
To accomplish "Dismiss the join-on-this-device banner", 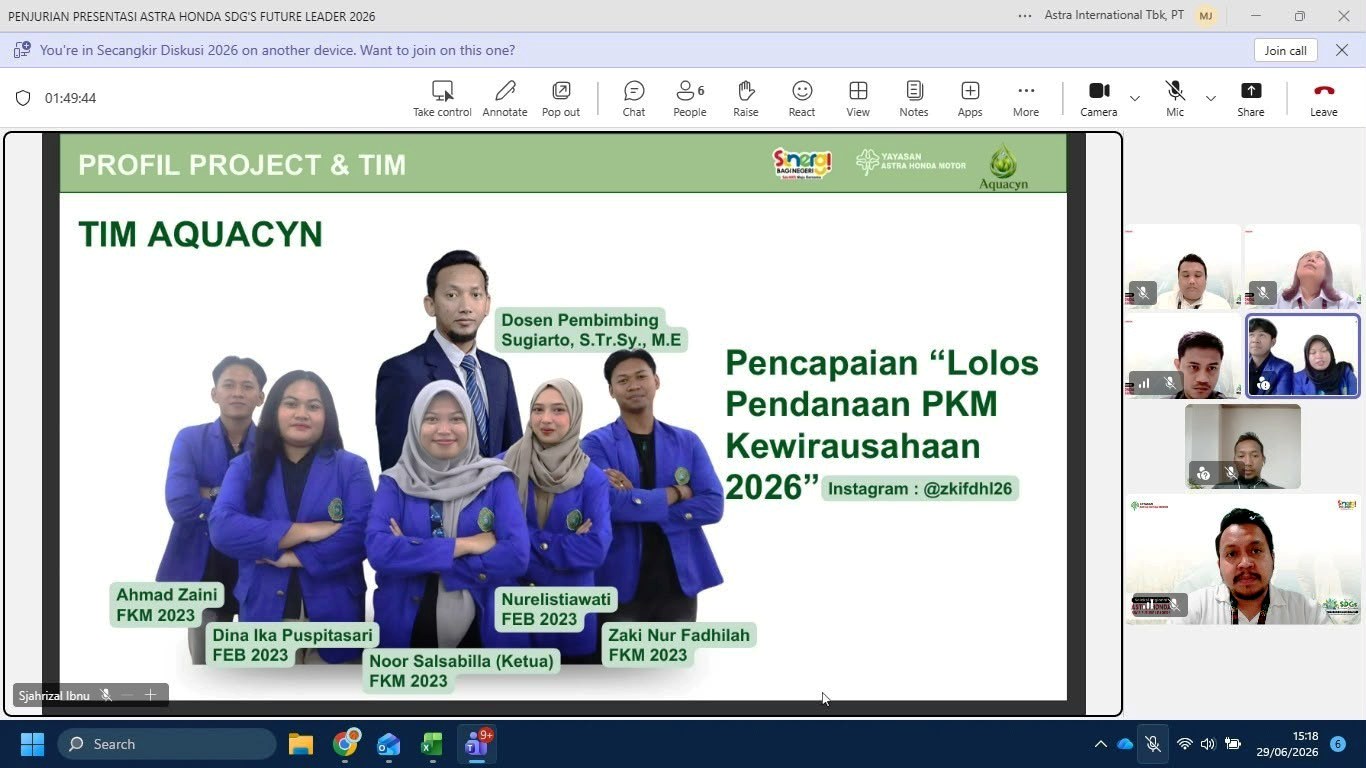I will click(x=1342, y=50).
